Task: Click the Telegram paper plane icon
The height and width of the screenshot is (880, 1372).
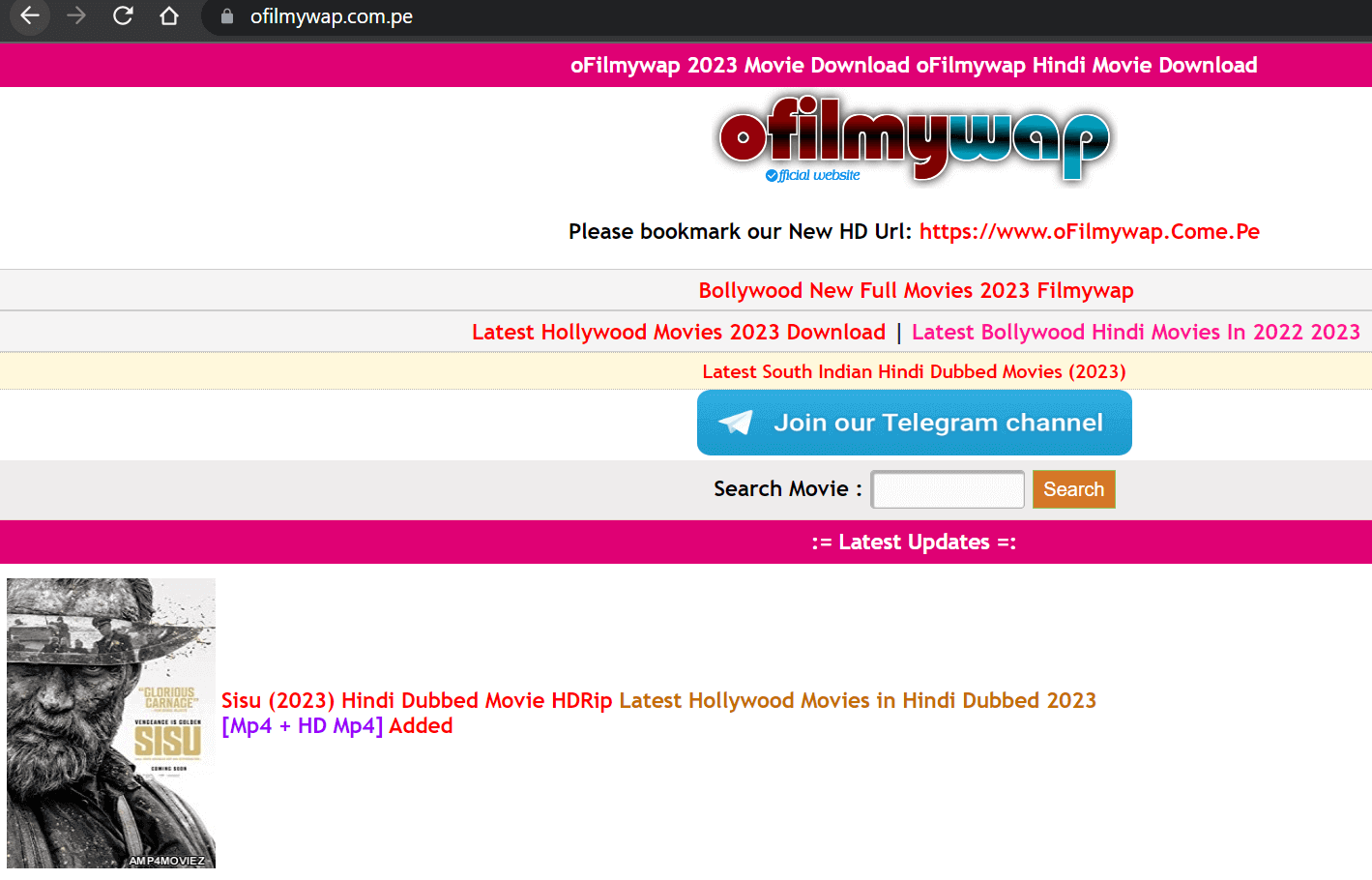Action: [736, 423]
